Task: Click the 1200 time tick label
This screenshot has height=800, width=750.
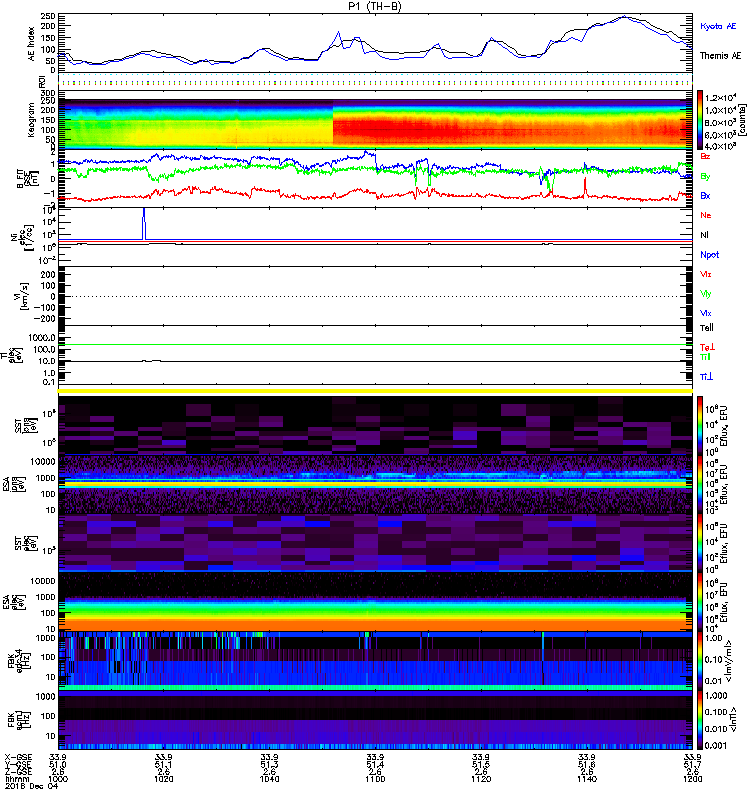Action: (692, 779)
